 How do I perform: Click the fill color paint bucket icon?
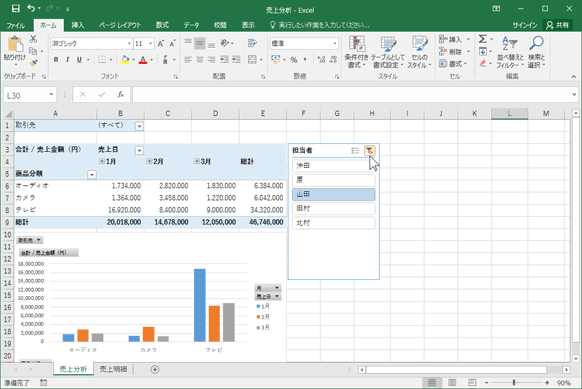(x=125, y=60)
